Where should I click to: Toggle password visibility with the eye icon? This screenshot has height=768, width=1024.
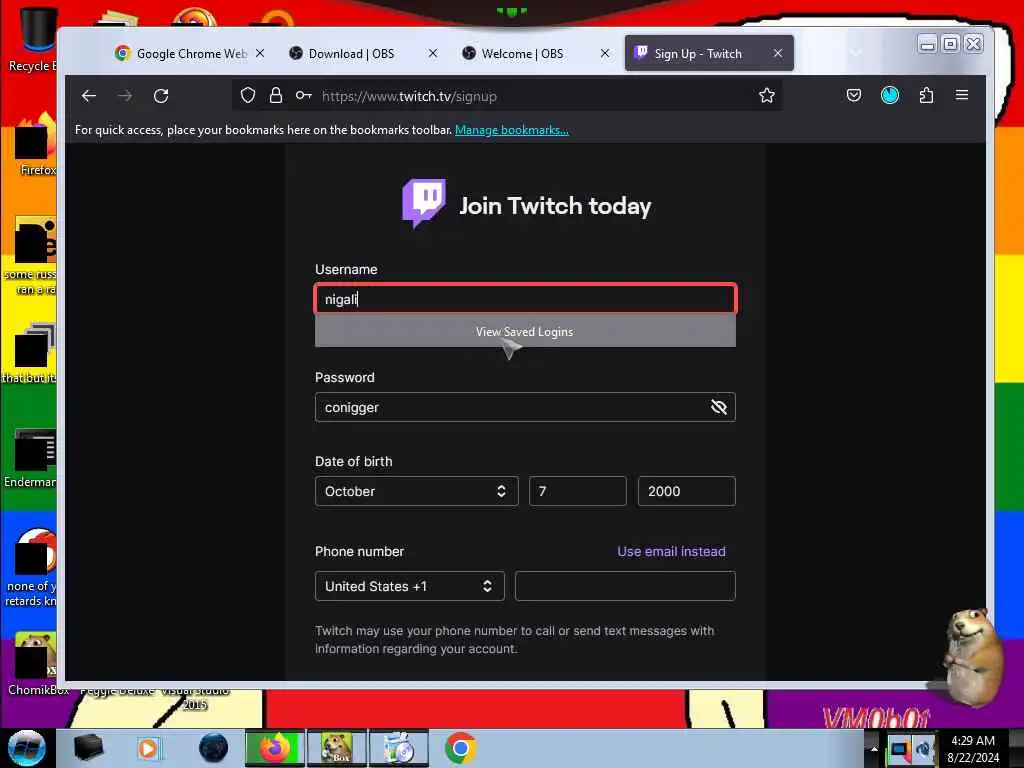[718, 407]
